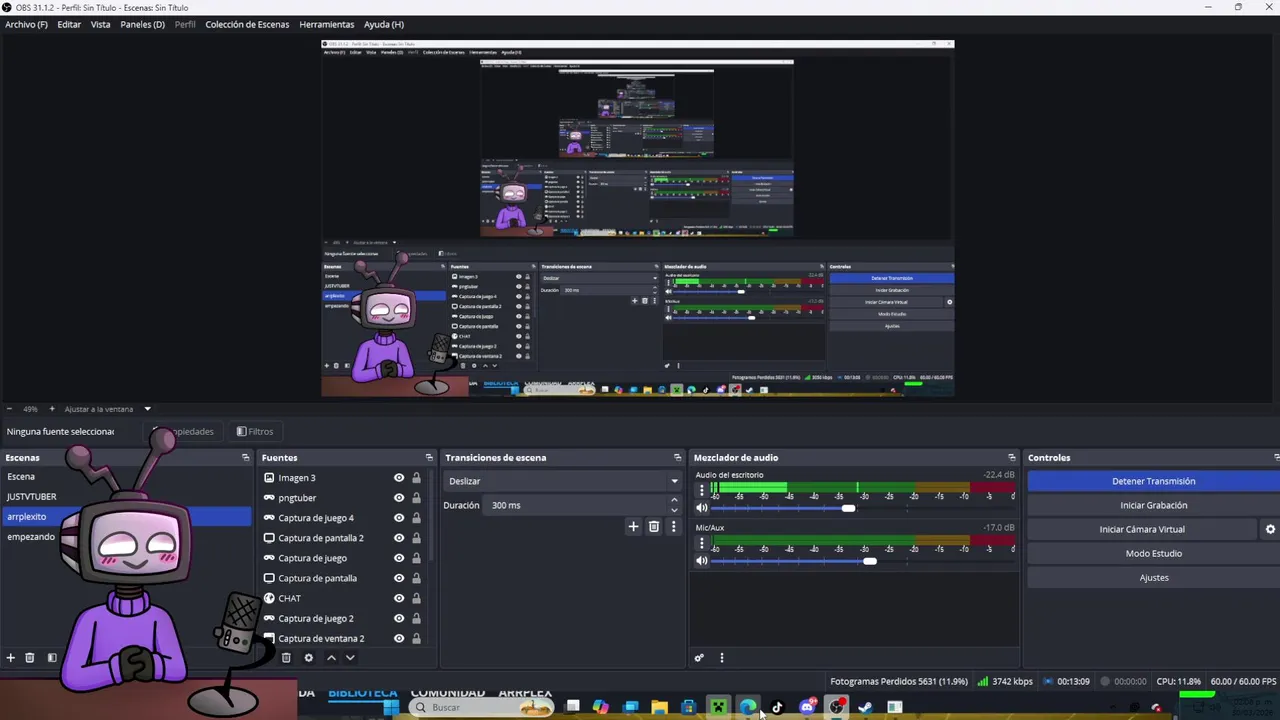Click Detener Transmisión button
Viewport: 1280px width, 720px height.
coord(1153,481)
